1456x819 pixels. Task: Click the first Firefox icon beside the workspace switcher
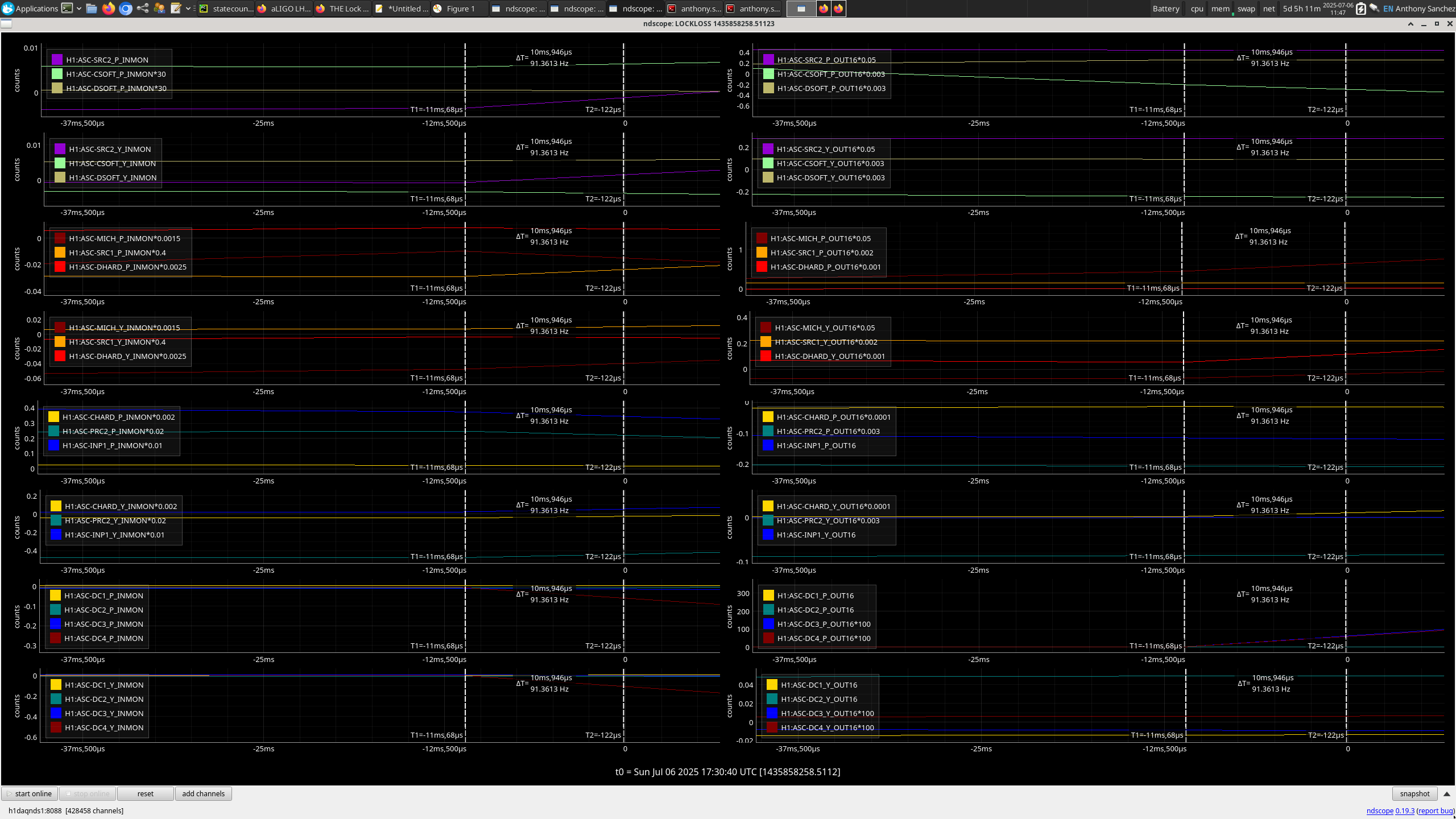point(823,9)
